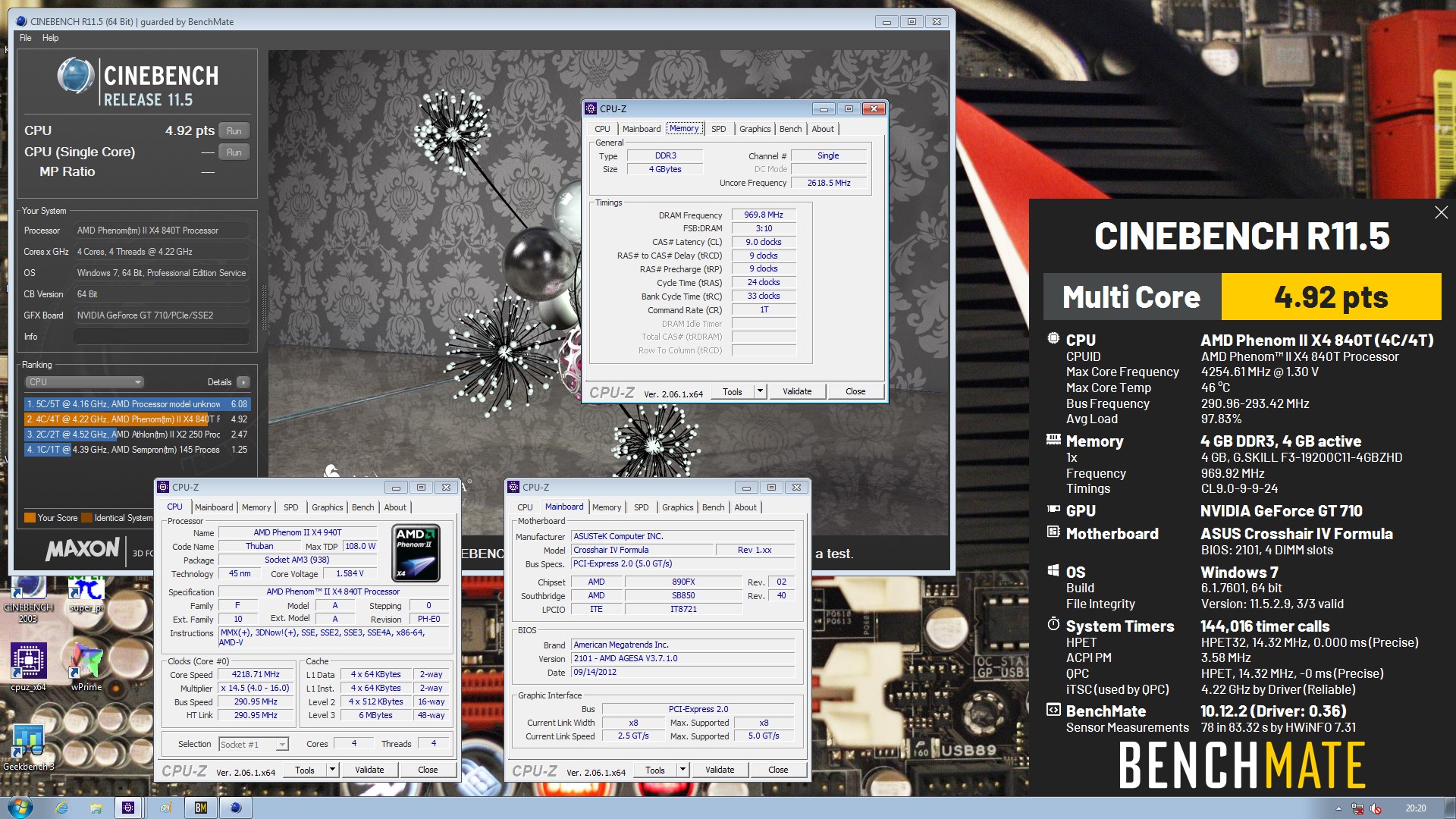Select Mainboard tab in CPU-Z CPU window
1456x819 pixels.
pyautogui.click(x=214, y=507)
